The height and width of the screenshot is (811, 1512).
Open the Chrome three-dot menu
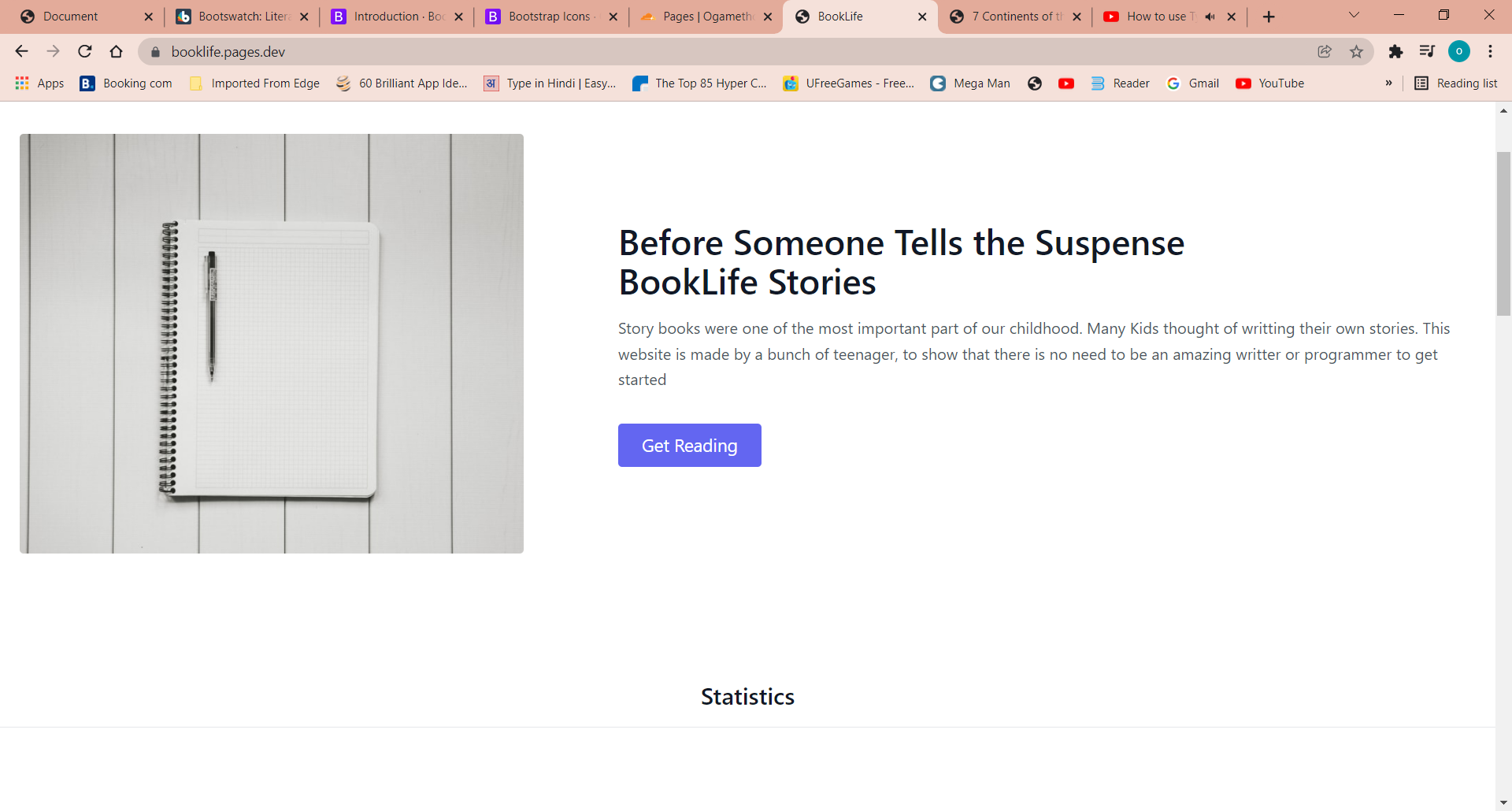[x=1490, y=51]
